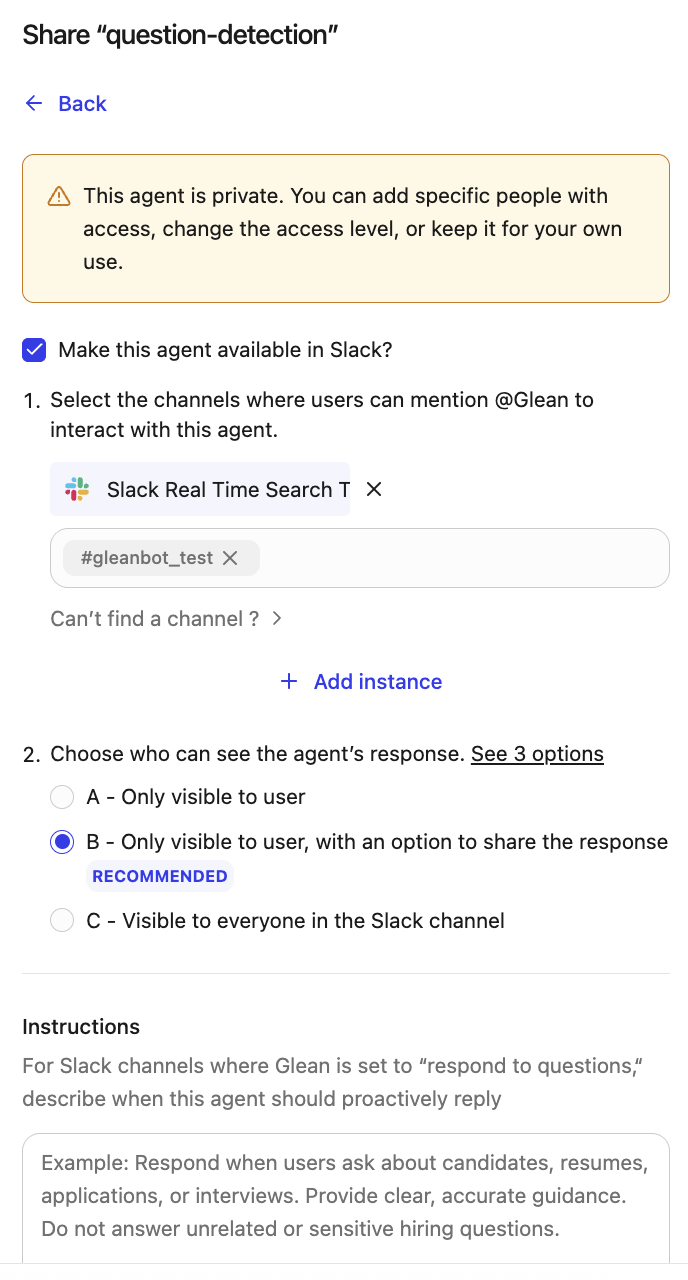Click the Slack logo on the workspace pill
Image resolution: width=688 pixels, height=1280 pixels.
coord(76,489)
